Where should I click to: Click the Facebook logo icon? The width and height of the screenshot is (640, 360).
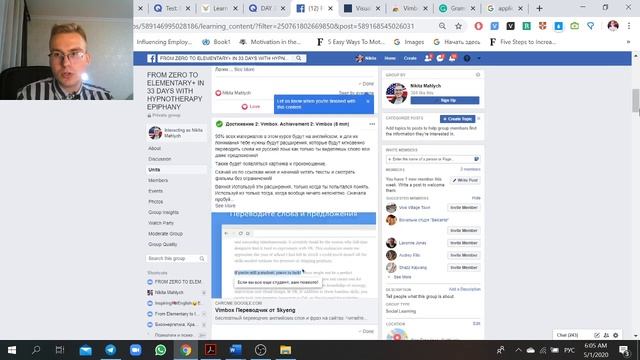pos(151,58)
